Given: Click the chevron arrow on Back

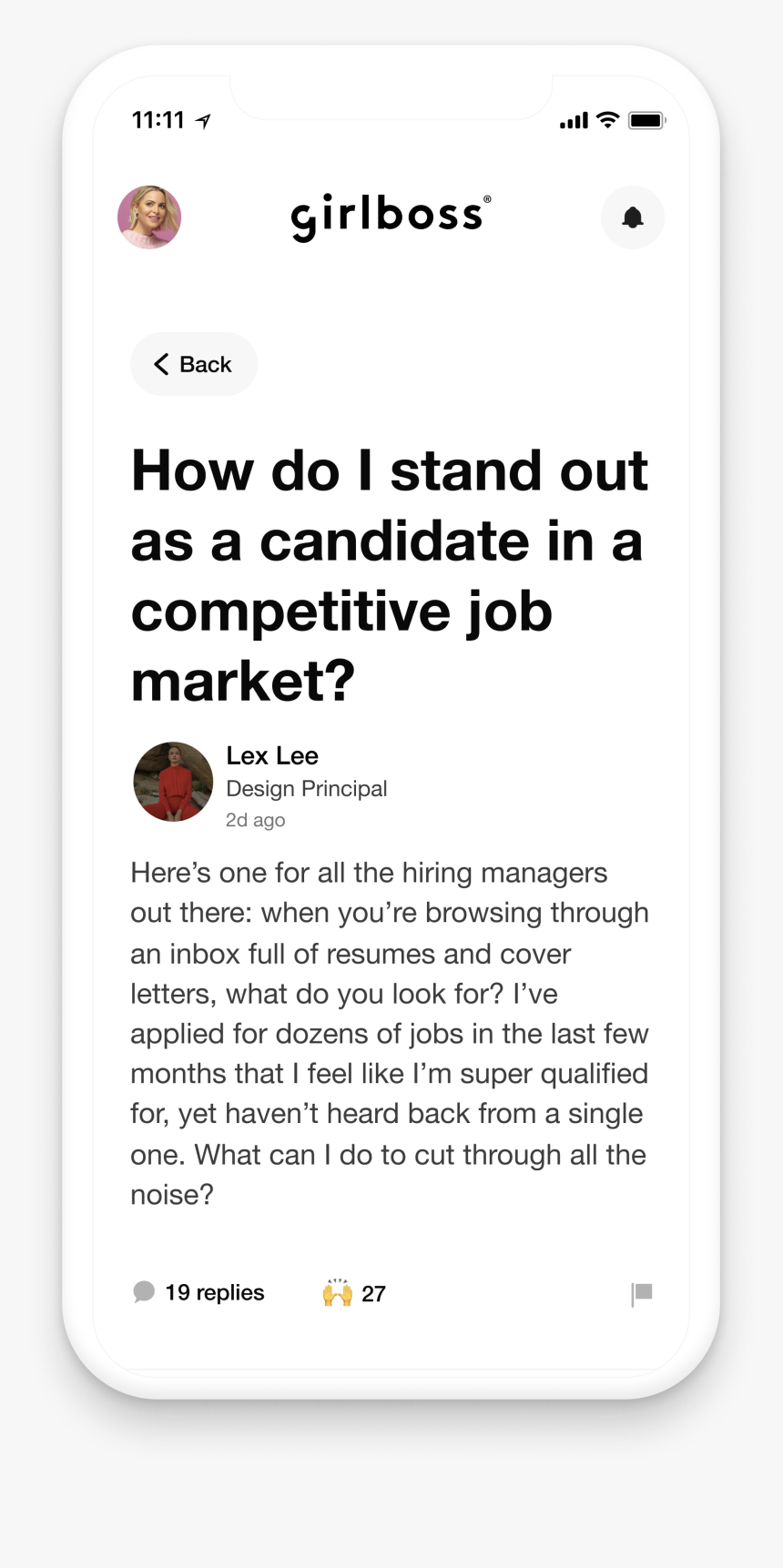Looking at the screenshot, I should [x=161, y=364].
